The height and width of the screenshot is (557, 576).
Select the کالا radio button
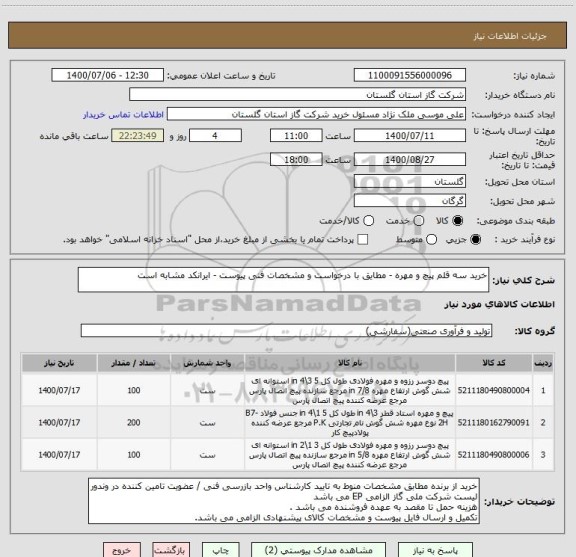click(x=458, y=221)
